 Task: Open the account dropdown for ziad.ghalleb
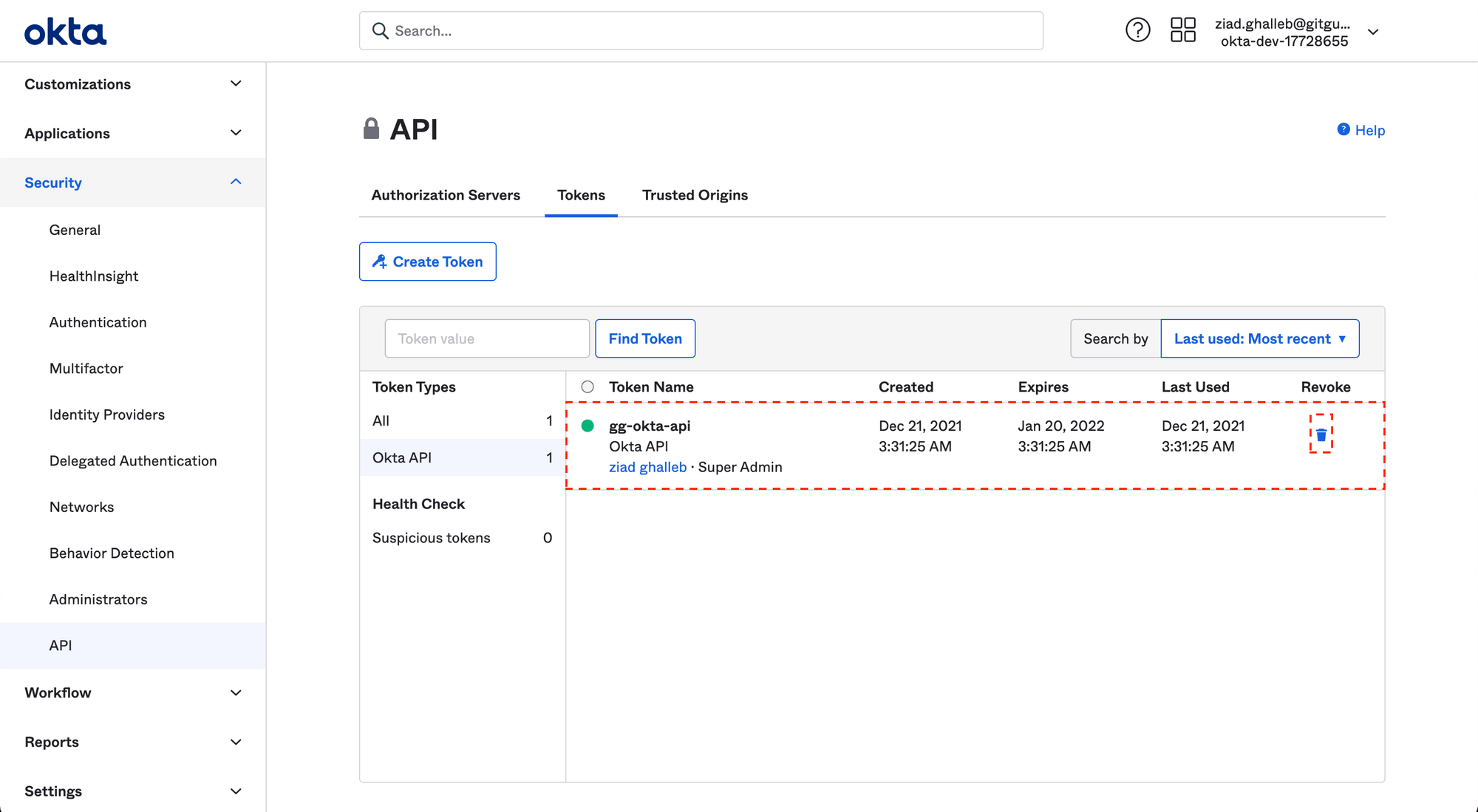[x=1373, y=33]
